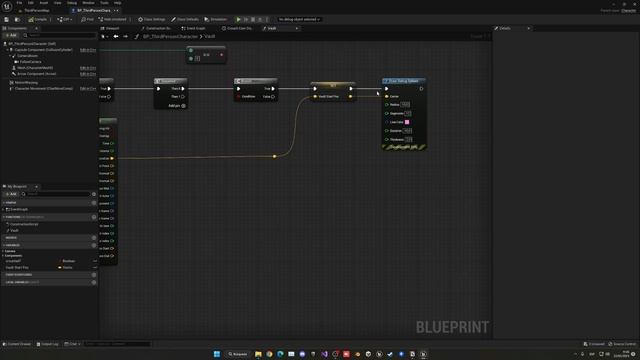Viewport: 640px width, 360px height.
Task: Close the Vault graph tab
Action: pos(297,28)
